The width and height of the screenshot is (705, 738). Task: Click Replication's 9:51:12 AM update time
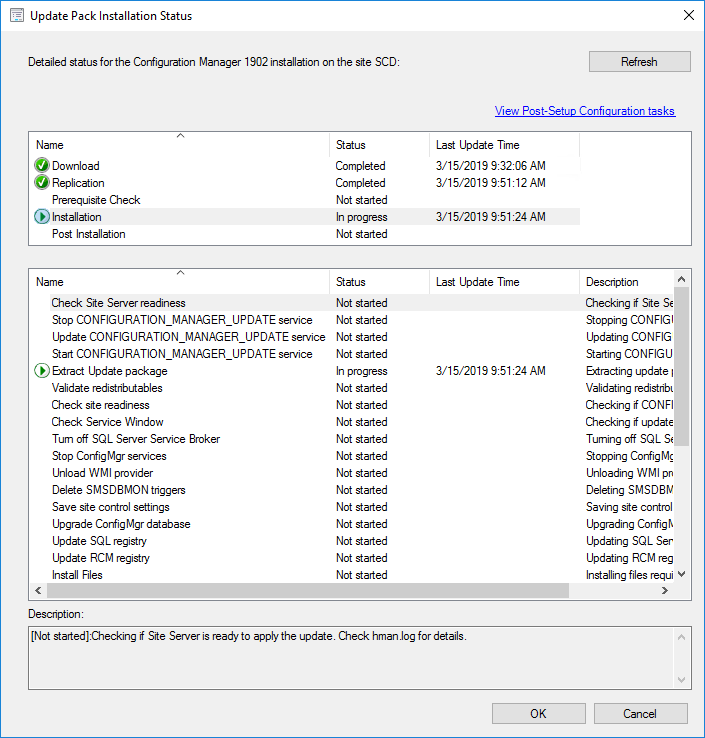pos(490,183)
